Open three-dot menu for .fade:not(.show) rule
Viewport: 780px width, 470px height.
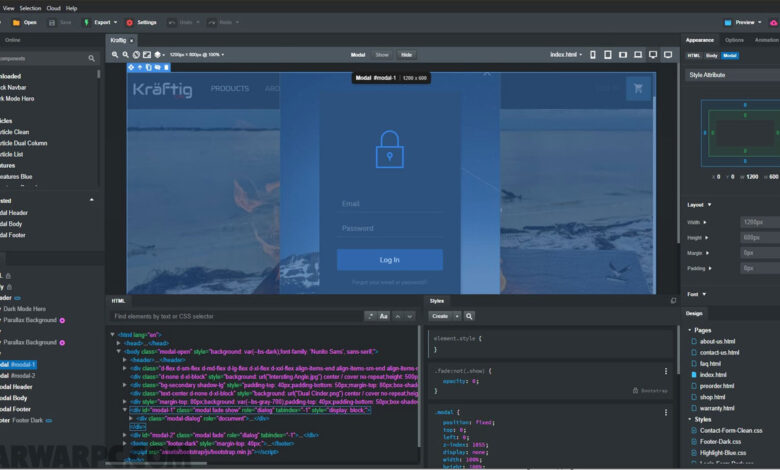click(666, 371)
